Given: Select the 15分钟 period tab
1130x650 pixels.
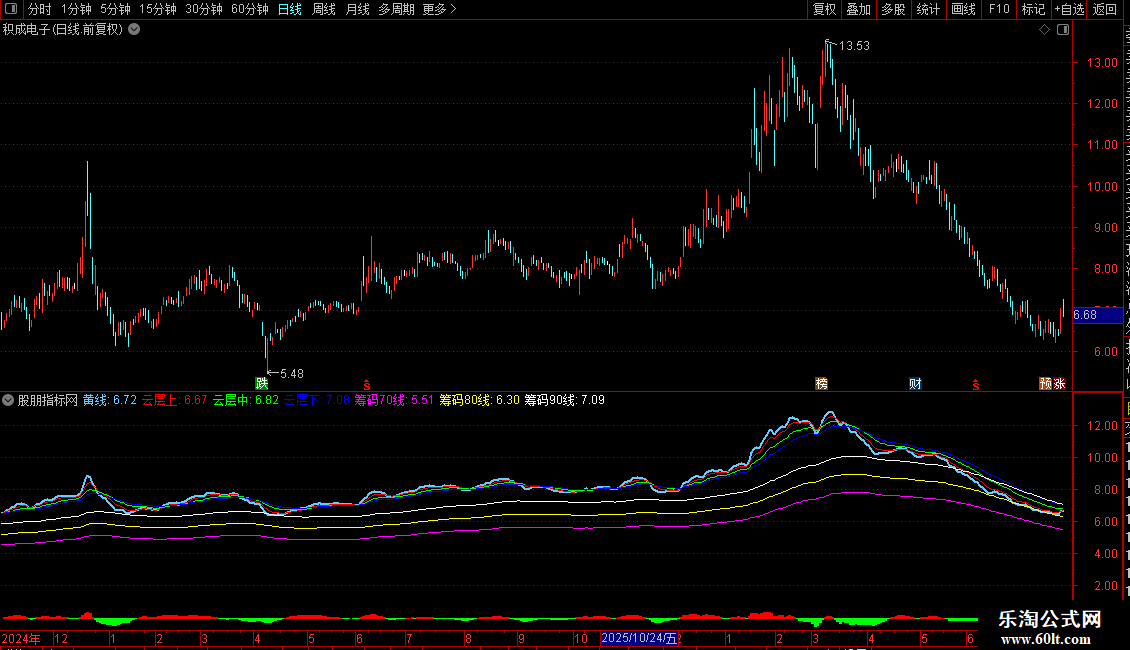Looking at the screenshot, I should [158, 9].
